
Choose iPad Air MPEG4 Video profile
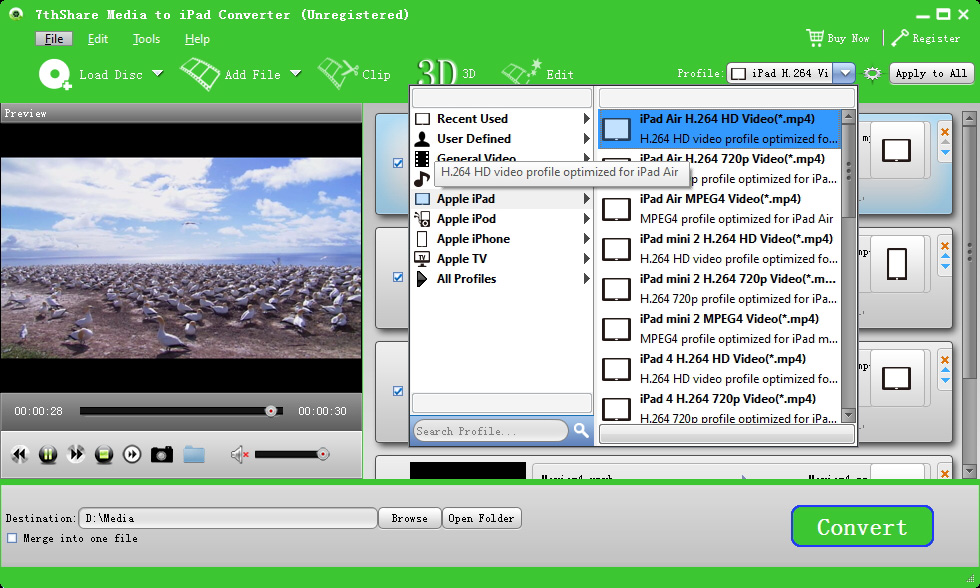point(719,209)
